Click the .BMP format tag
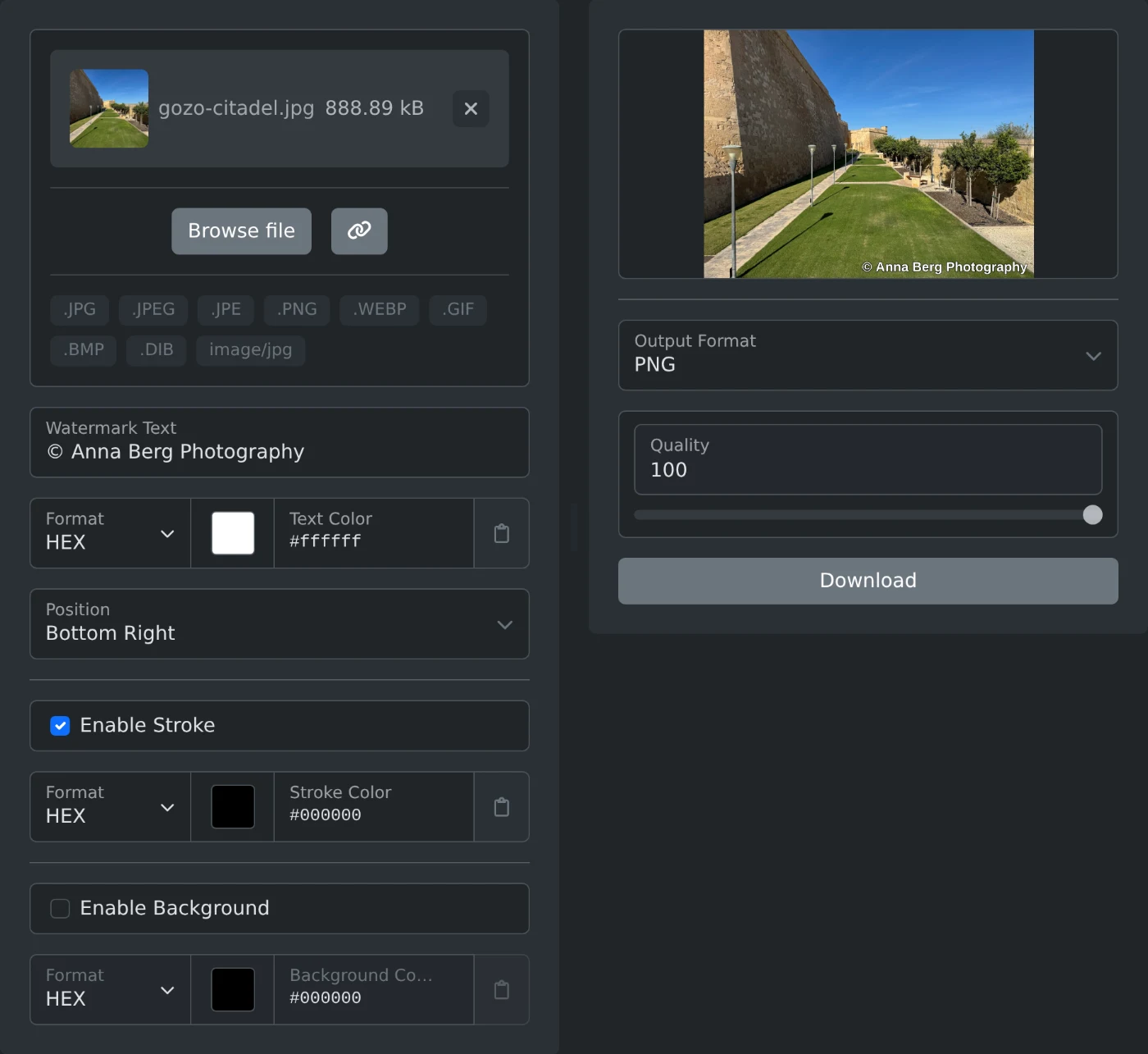The height and width of the screenshot is (1054, 1148). coord(84,350)
